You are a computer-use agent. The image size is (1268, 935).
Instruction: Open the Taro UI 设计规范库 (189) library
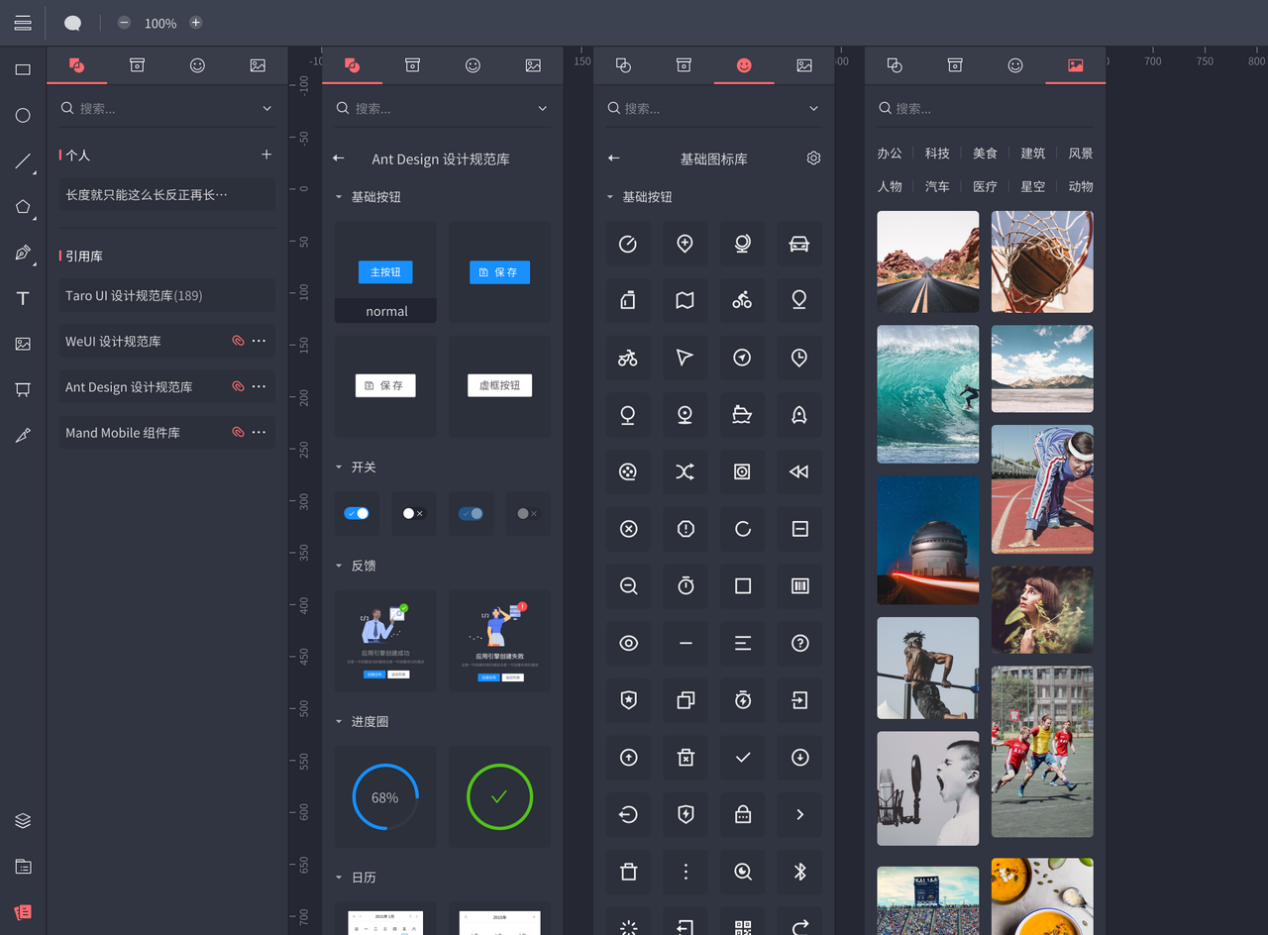(167, 295)
